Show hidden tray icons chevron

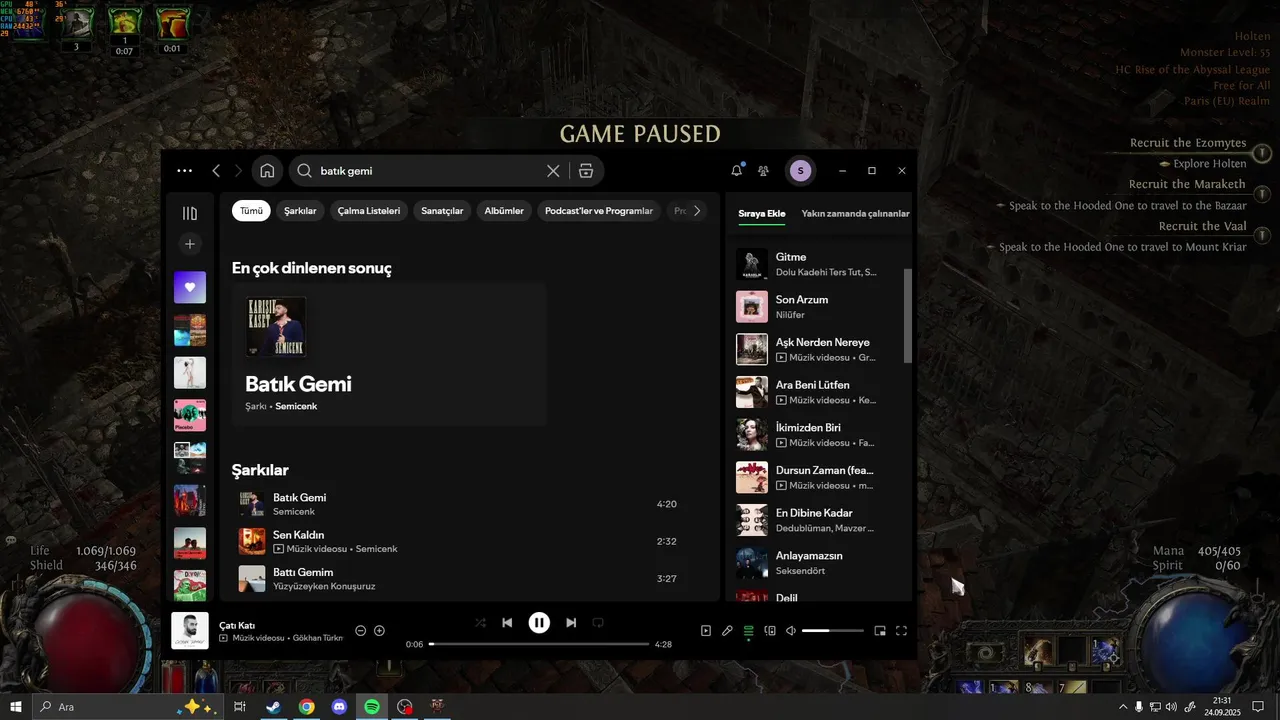(x=1123, y=707)
